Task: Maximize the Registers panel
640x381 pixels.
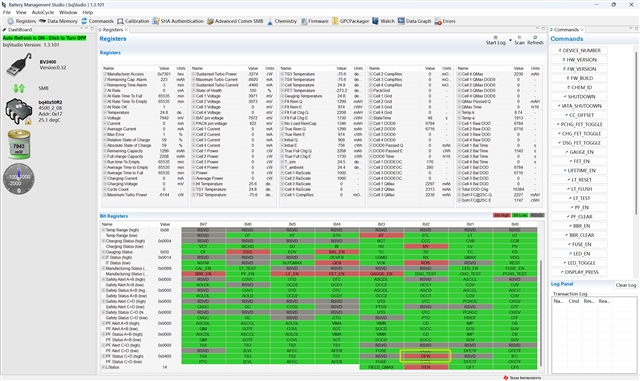Action: click(x=543, y=29)
